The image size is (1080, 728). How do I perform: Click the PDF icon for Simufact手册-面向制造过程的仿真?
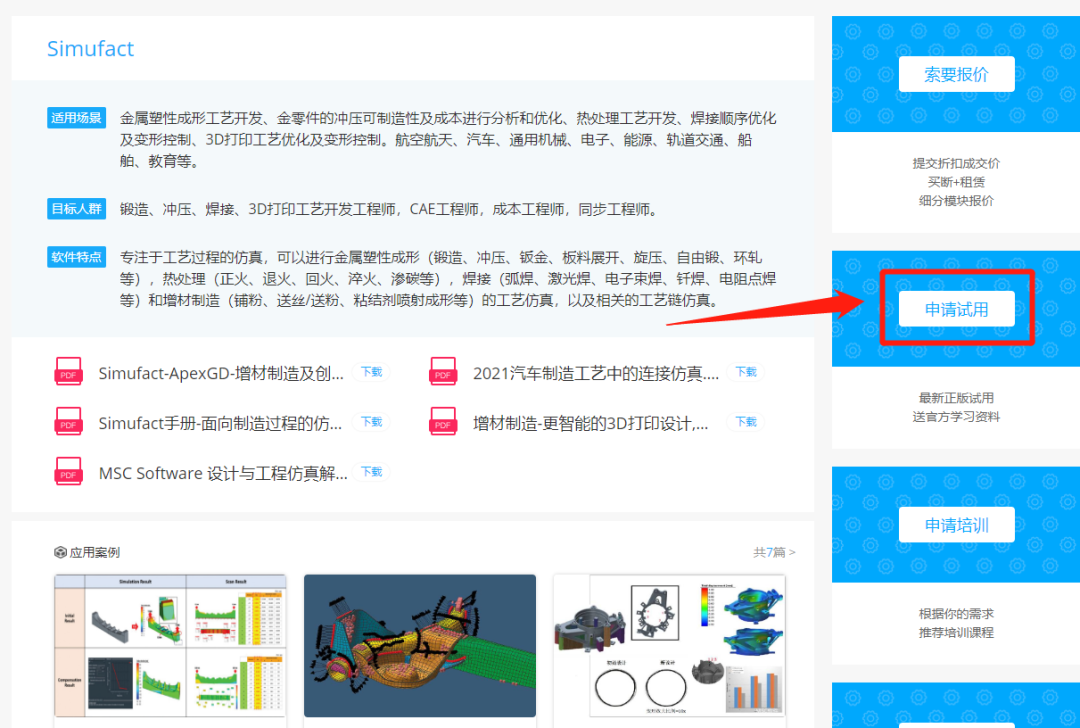pos(68,421)
